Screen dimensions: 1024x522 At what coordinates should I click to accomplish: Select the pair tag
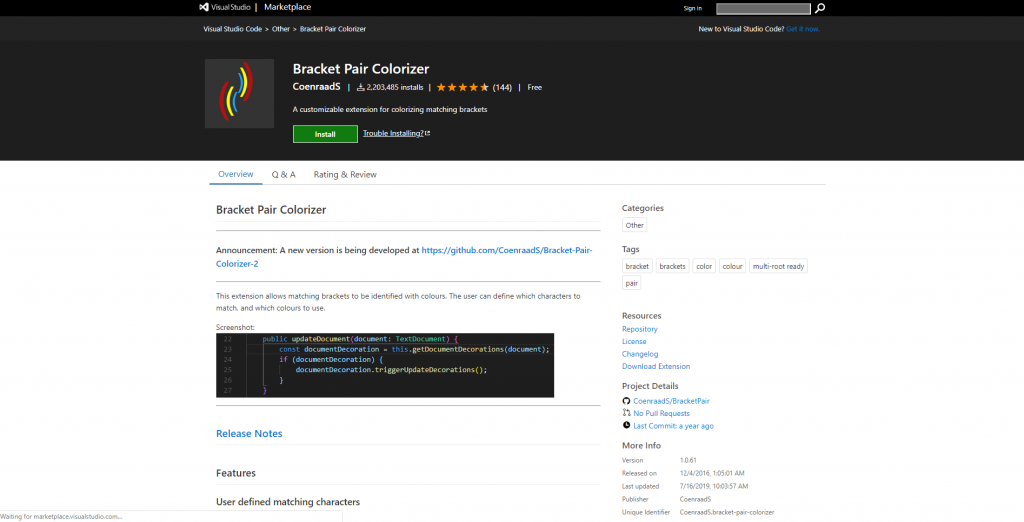632,284
